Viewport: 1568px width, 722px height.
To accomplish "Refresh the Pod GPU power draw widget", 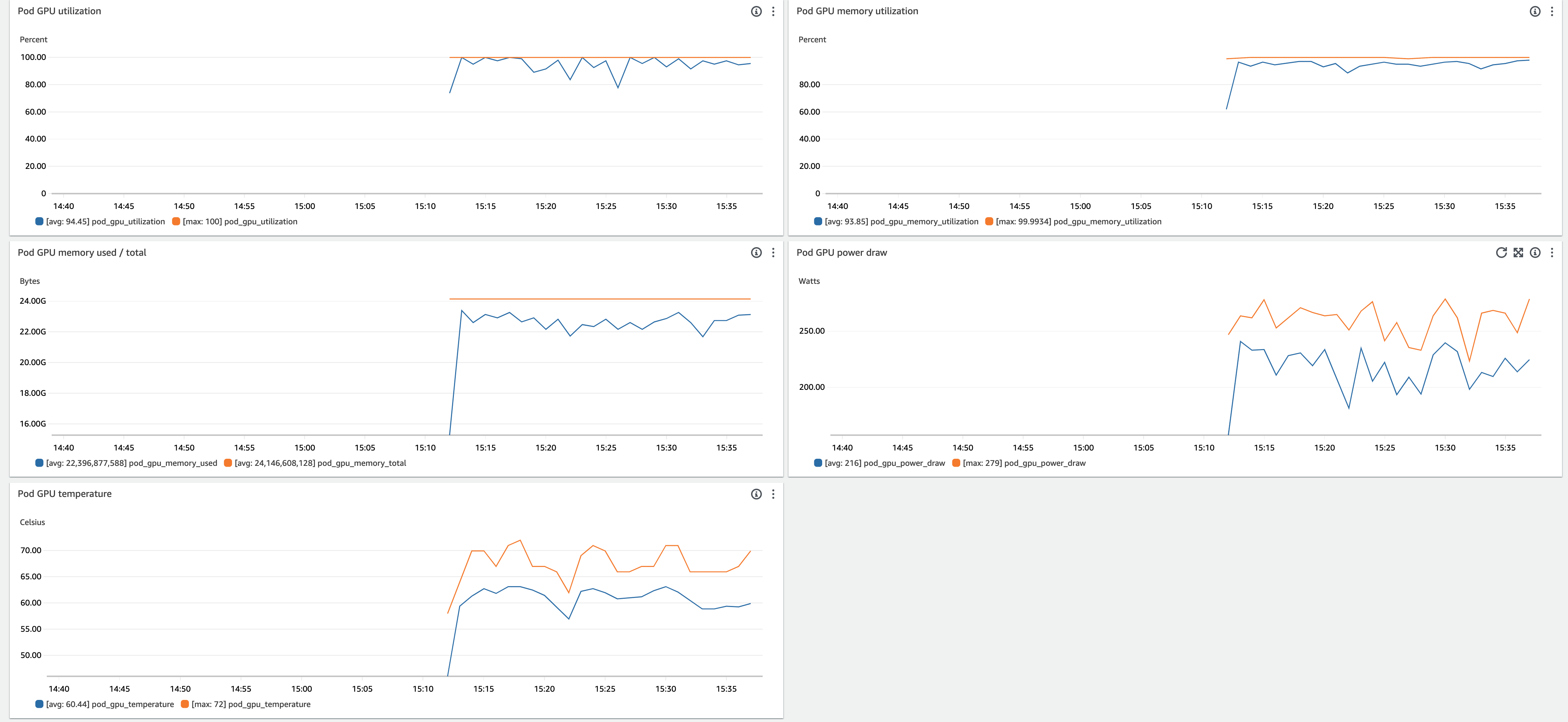I will point(1501,253).
